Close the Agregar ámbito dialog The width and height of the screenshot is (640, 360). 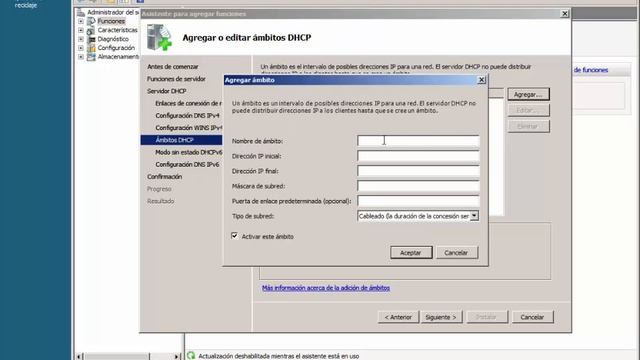482,80
